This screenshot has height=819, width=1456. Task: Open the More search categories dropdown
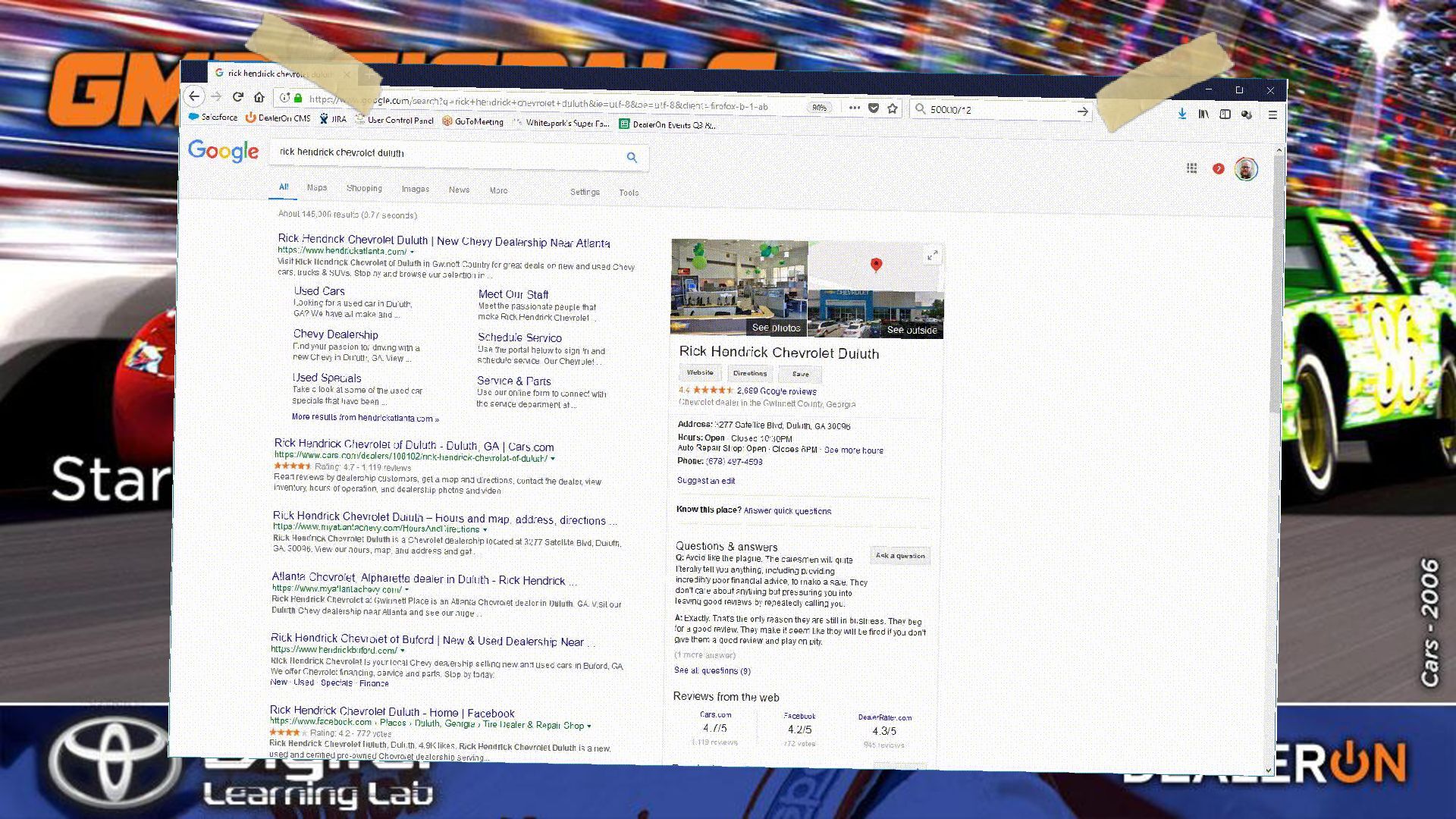[498, 190]
